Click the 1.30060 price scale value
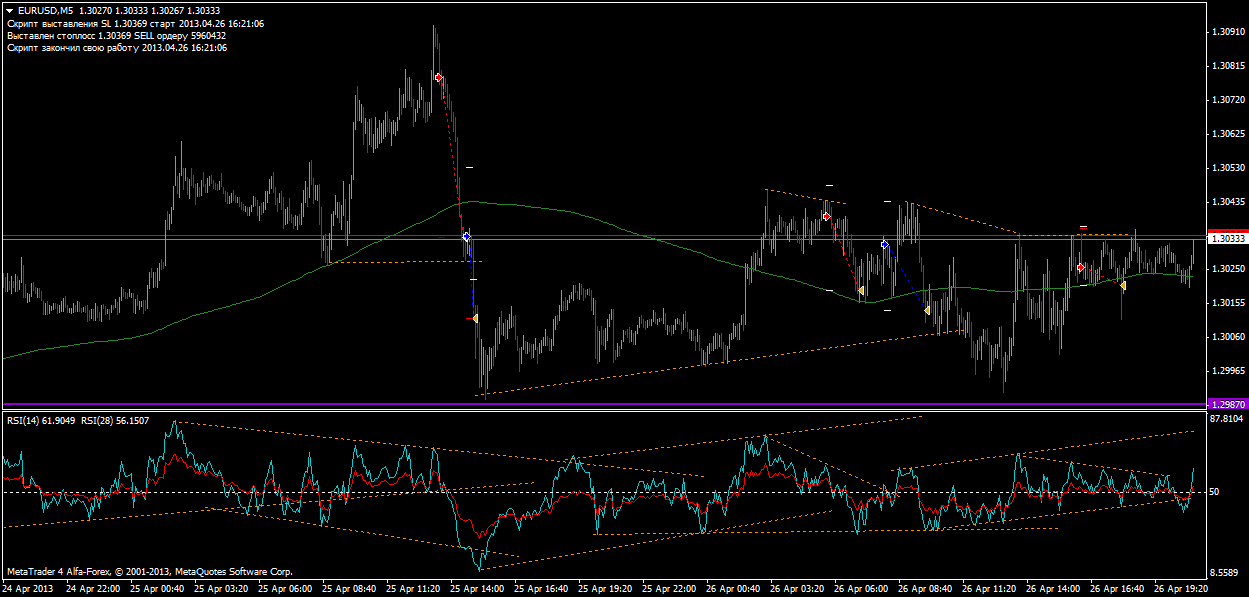Viewport: 1249px width, 597px height. point(1228,337)
